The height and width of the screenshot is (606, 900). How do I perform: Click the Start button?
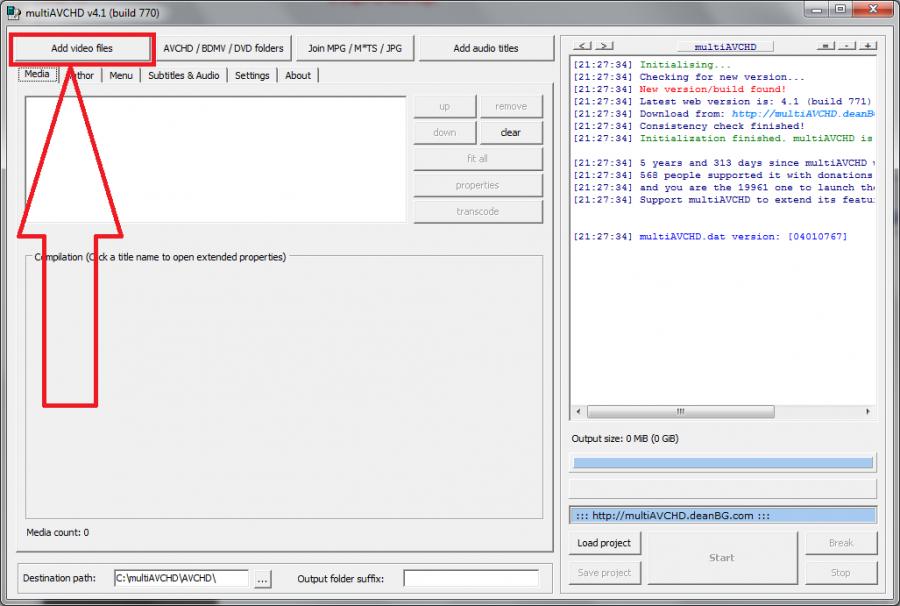click(722, 558)
